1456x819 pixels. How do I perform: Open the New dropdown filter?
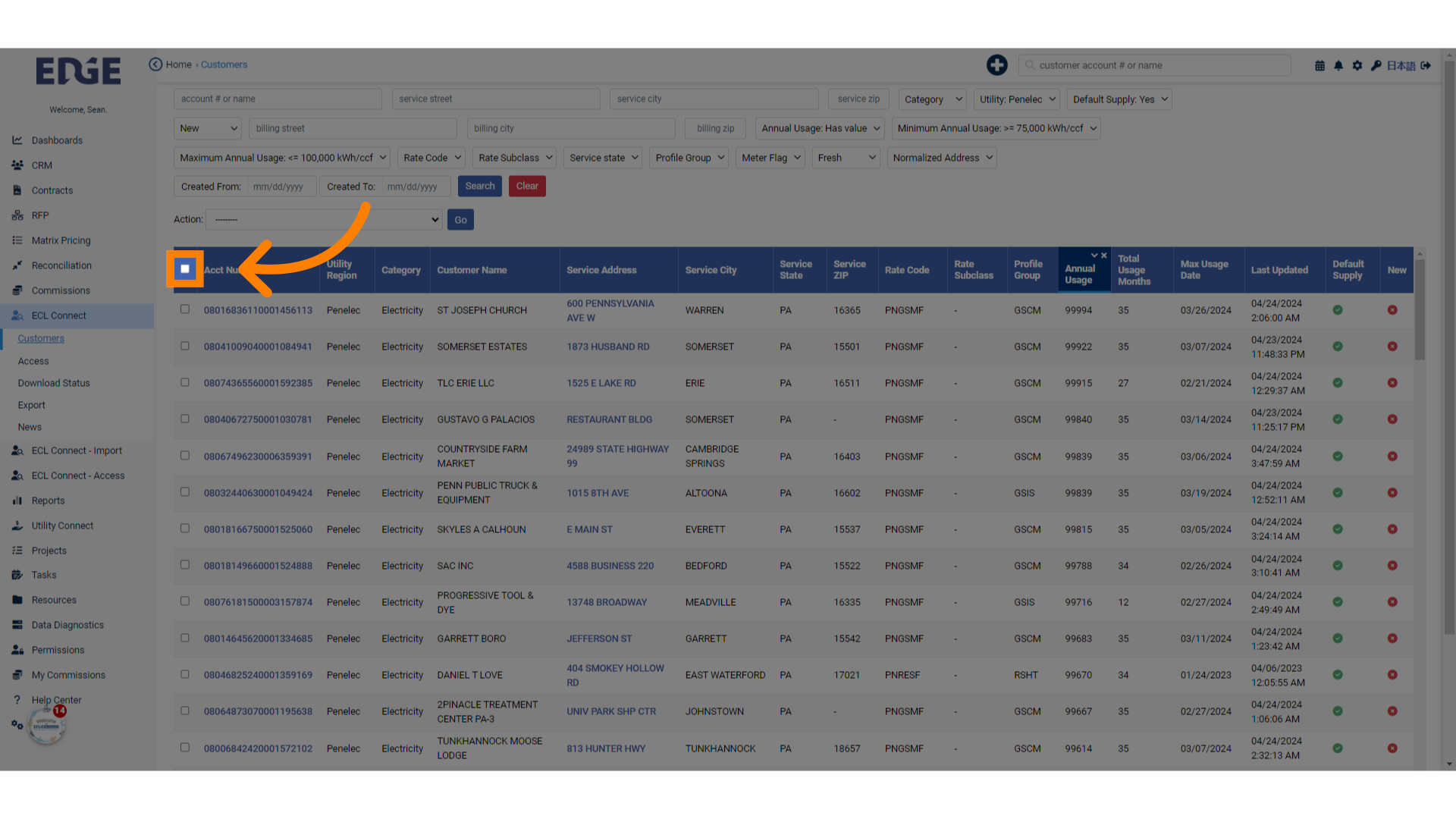[x=207, y=128]
